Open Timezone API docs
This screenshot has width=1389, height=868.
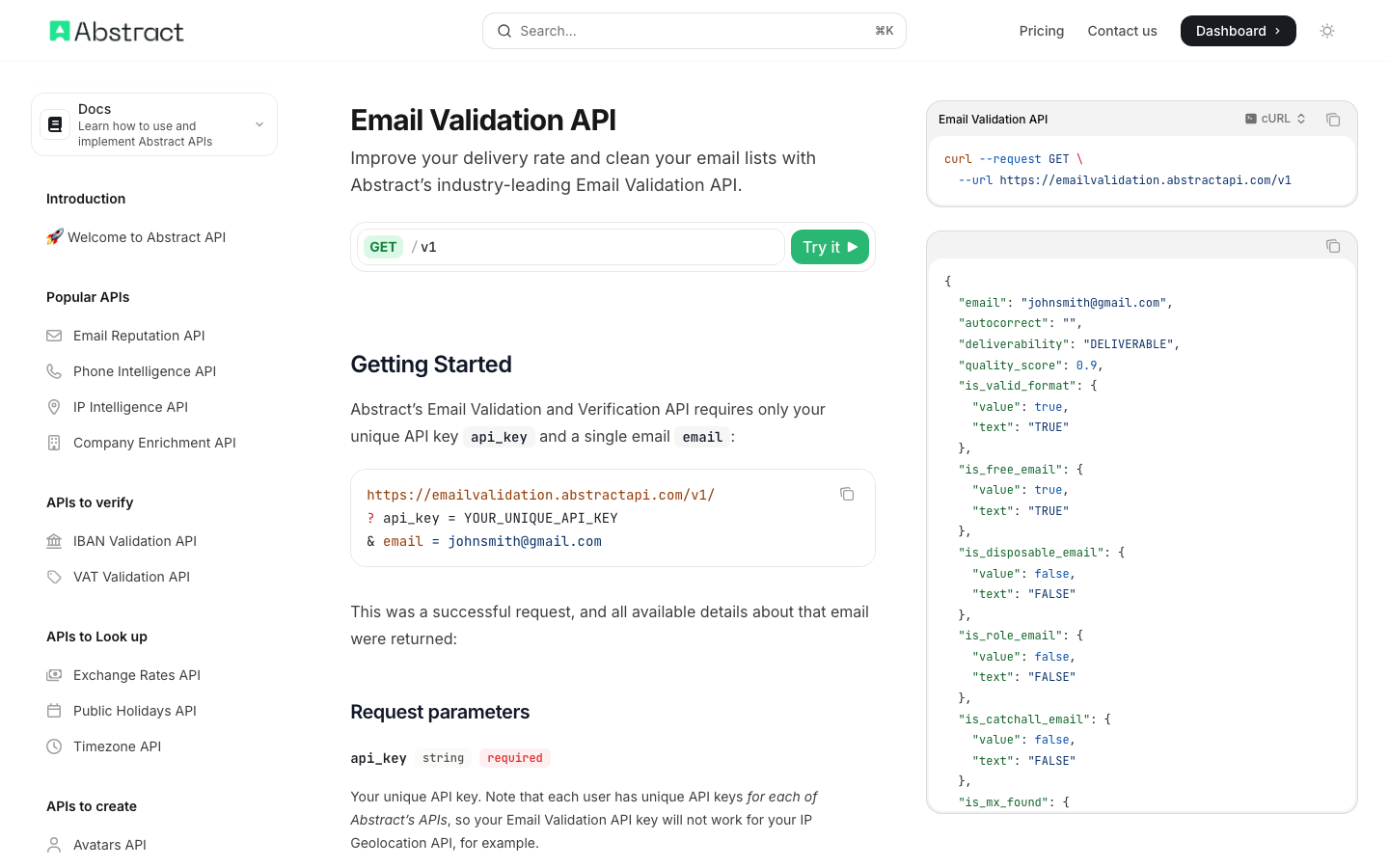(x=117, y=746)
